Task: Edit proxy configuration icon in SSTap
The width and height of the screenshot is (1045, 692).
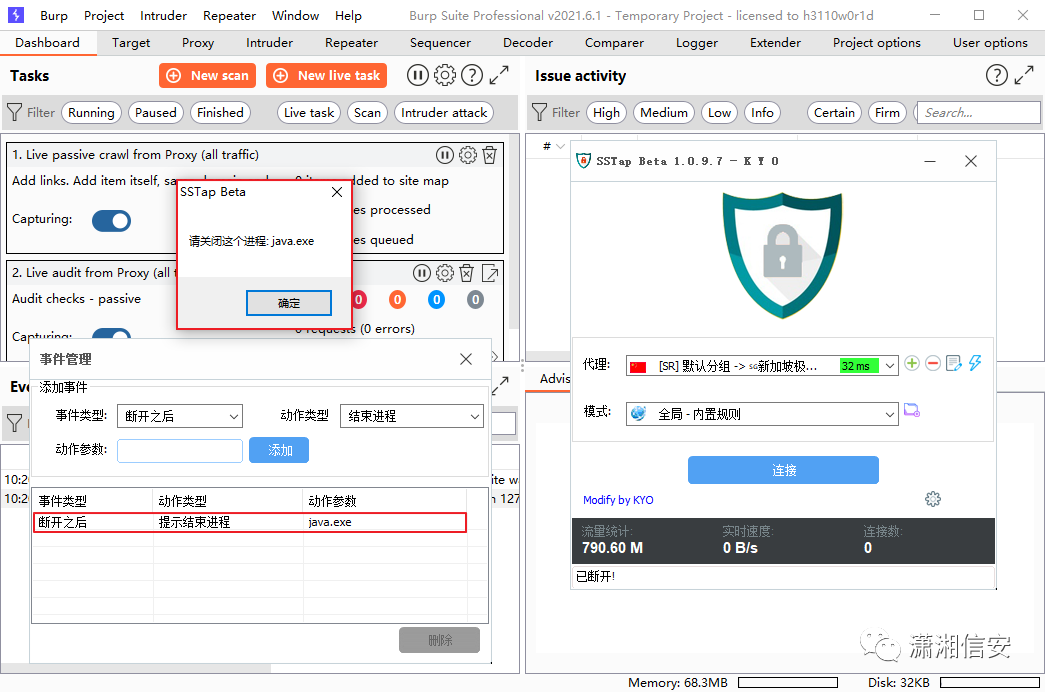Action: (954, 363)
